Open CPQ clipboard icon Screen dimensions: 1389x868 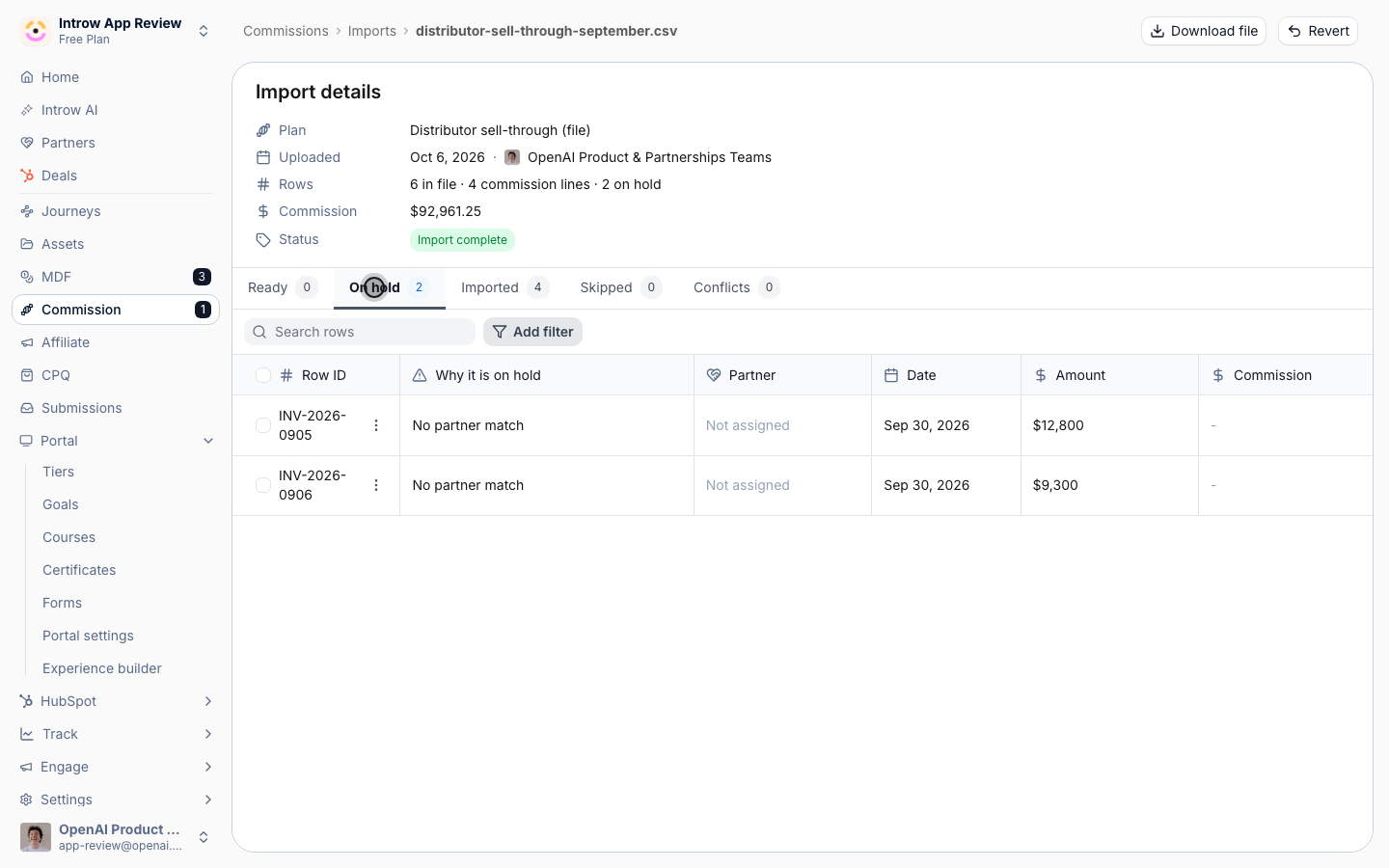27,375
